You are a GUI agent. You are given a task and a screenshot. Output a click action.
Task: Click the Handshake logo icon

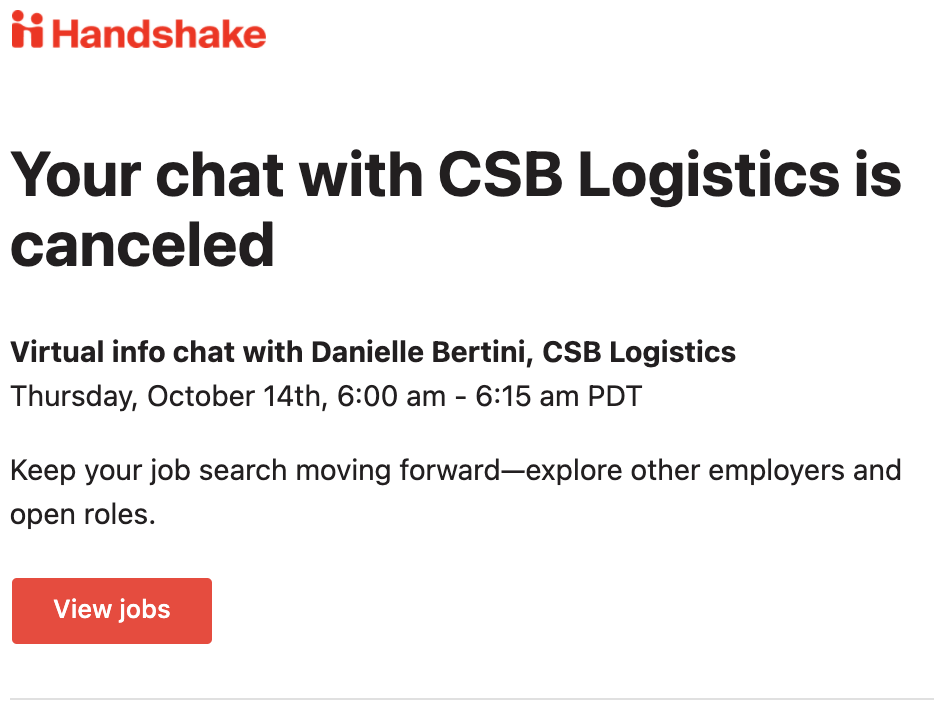[x=27, y=29]
